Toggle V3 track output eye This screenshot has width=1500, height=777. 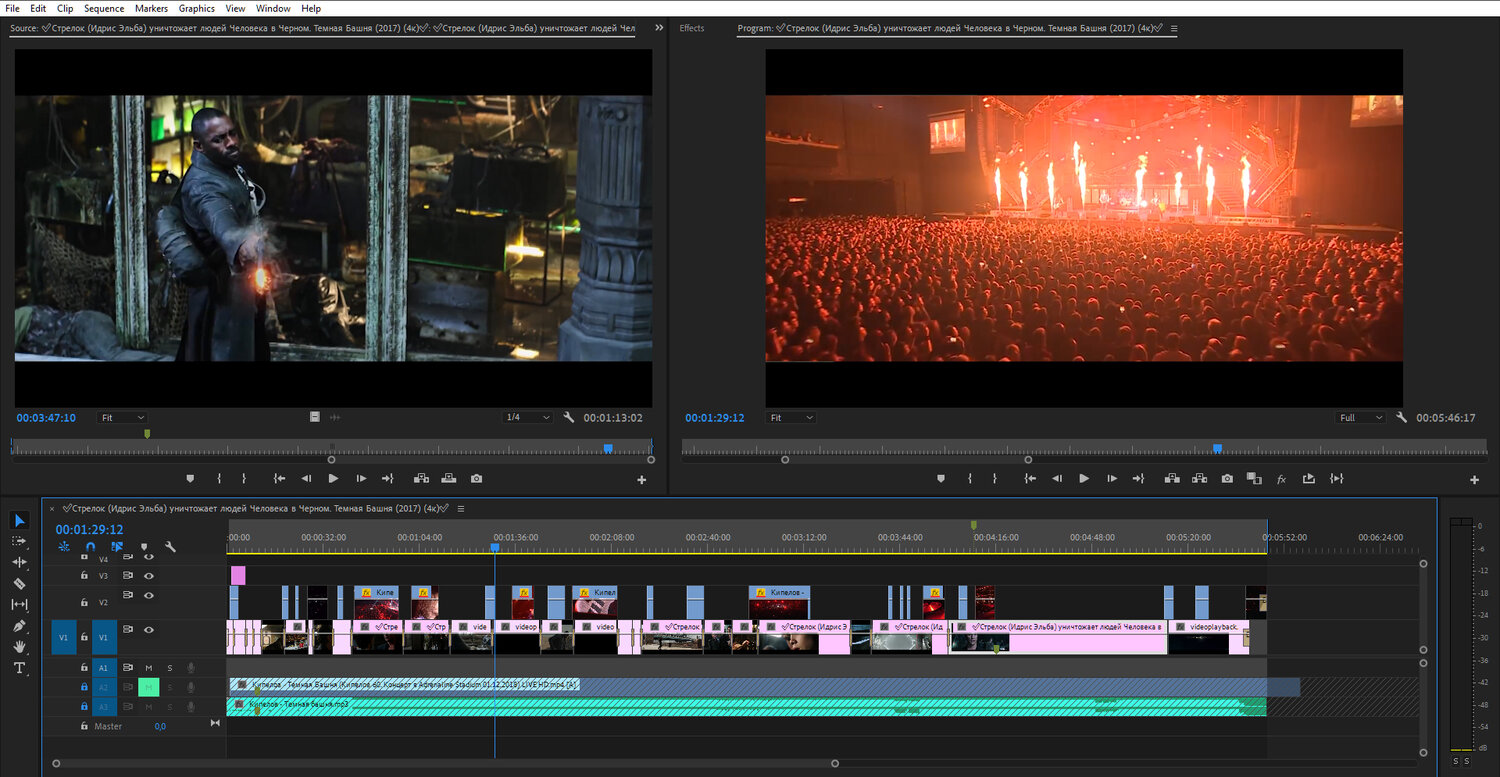point(148,576)
